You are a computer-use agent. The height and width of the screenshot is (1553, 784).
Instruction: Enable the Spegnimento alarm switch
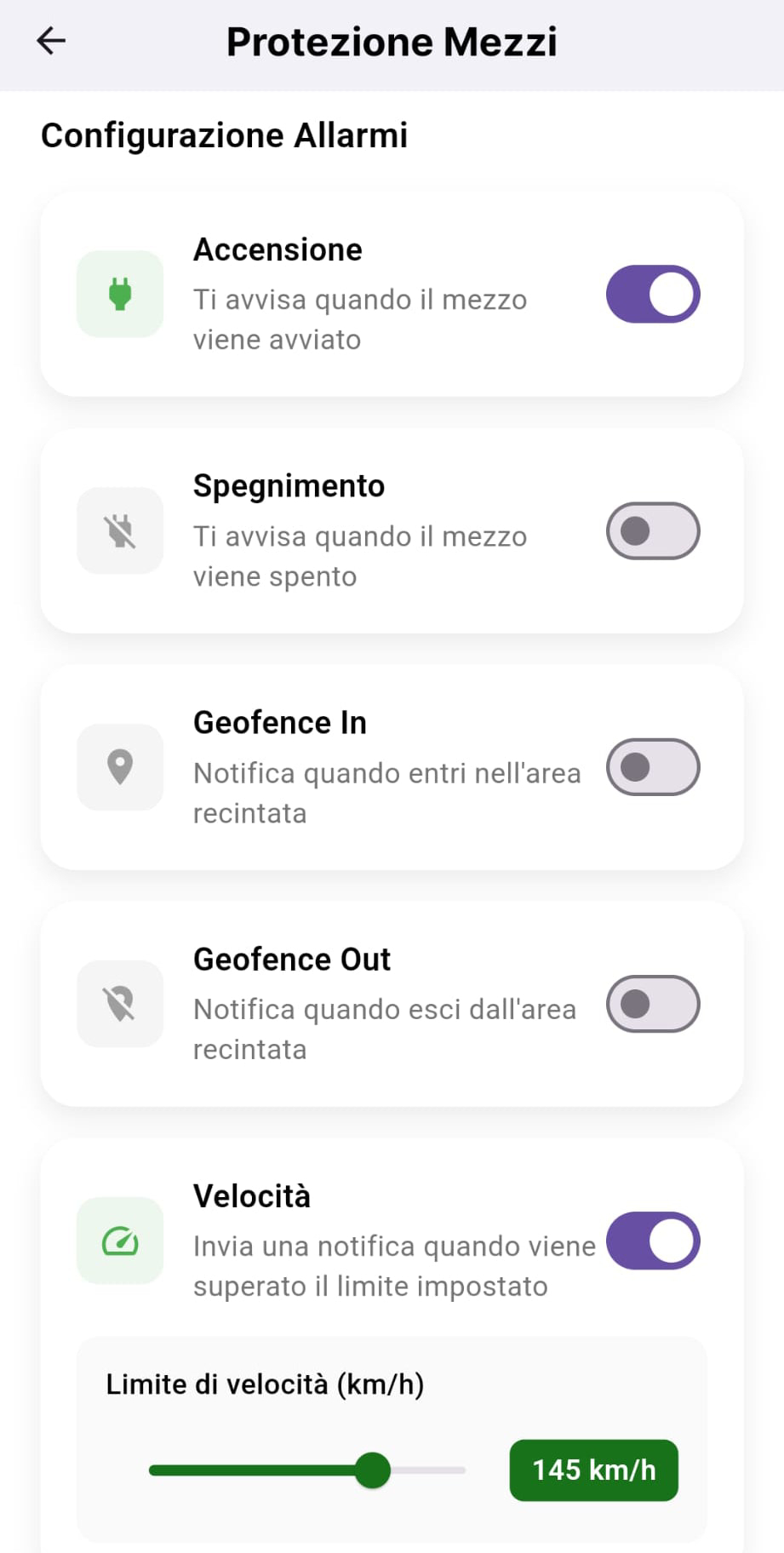tap(653, 531)
